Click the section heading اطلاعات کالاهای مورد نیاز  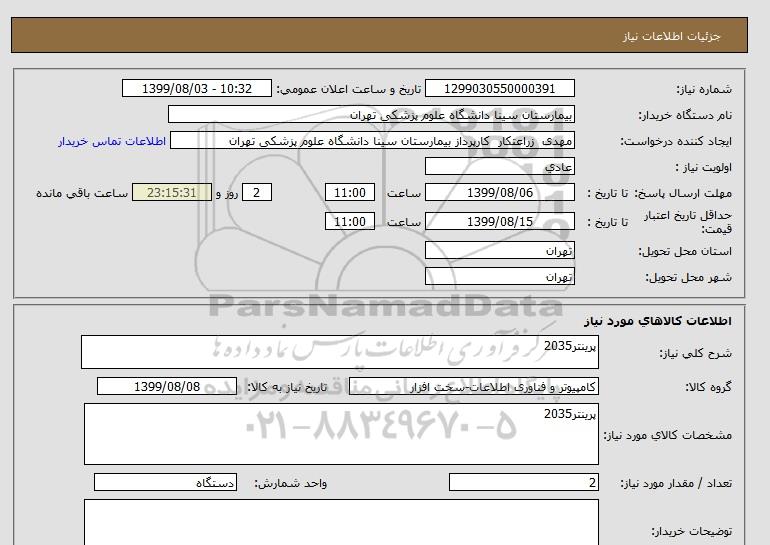pos(658,321)
